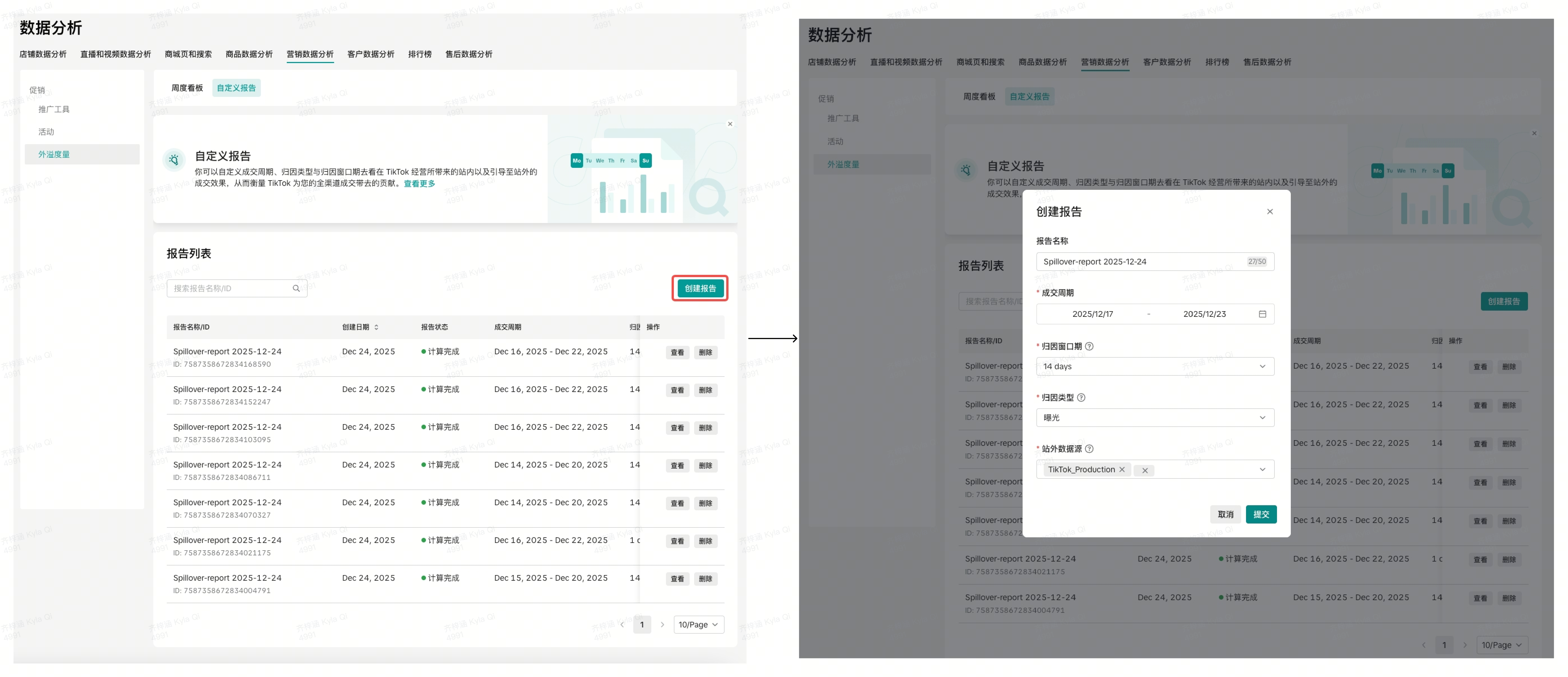Follow the 查看更多 link in banner
The height and width of the screenshot is (677, 1568).
(419, 184)
